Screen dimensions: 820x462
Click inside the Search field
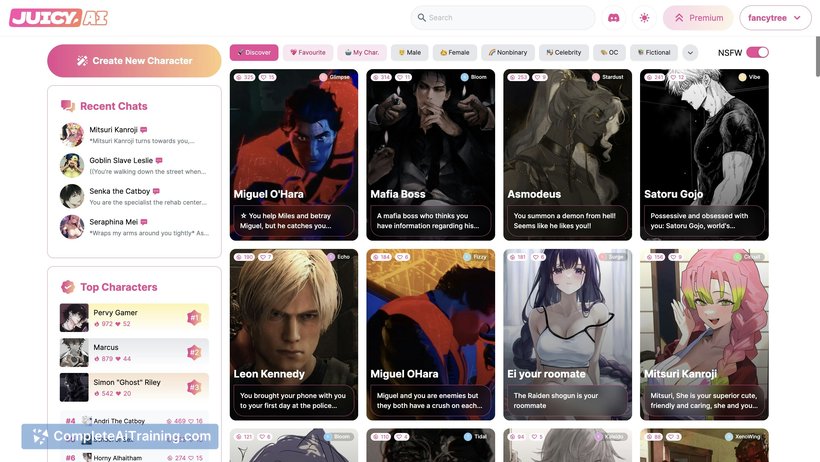503,18
